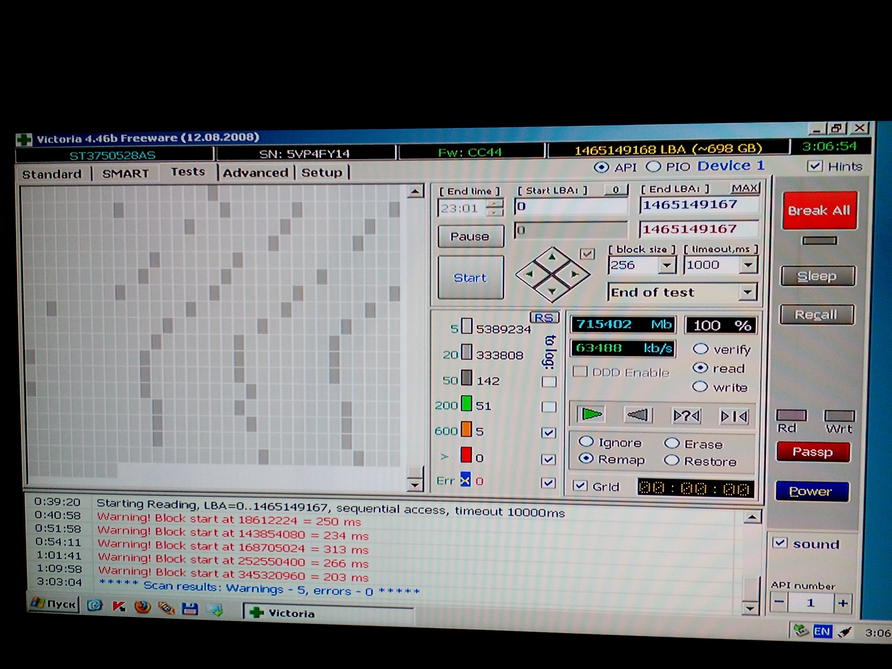The width and height of the screenshot is (892, 669).
Task: Launch Firefox from the quick launch bar
Action: click(142, 607)
